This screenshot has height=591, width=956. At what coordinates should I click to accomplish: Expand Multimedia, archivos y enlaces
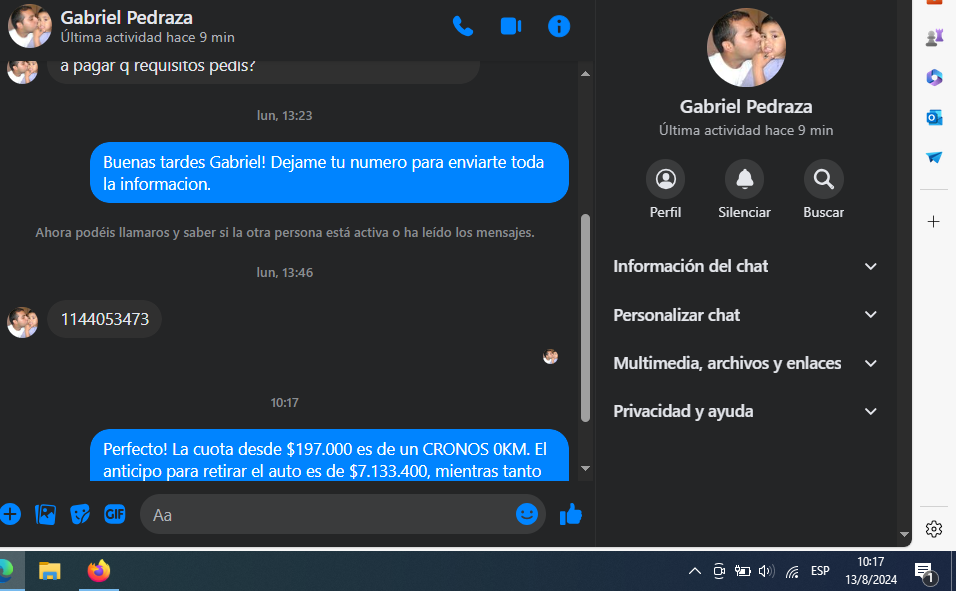click(x=745, y=364)
